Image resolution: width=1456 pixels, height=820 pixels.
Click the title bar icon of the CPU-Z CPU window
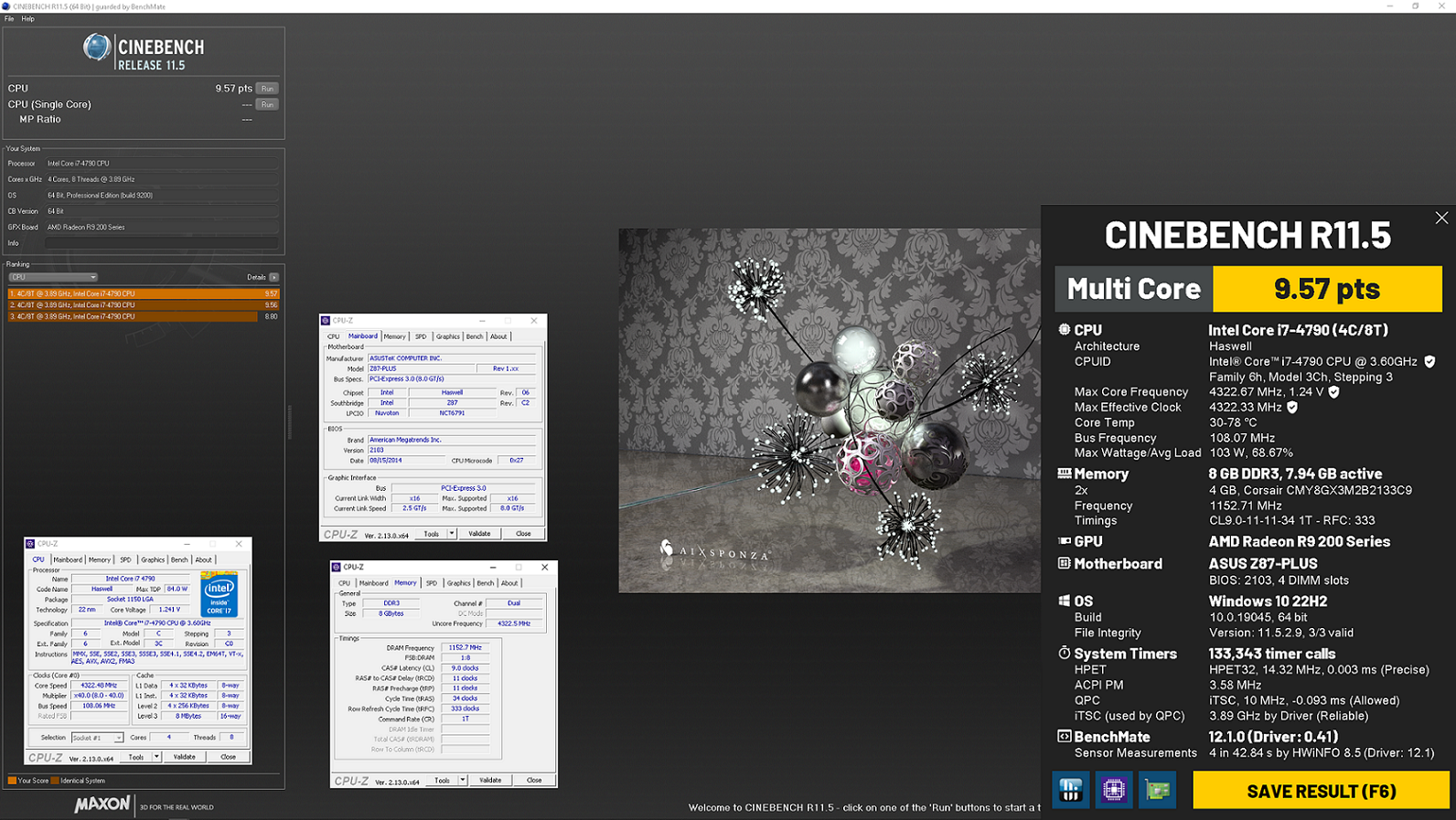[x=30, y=544]
